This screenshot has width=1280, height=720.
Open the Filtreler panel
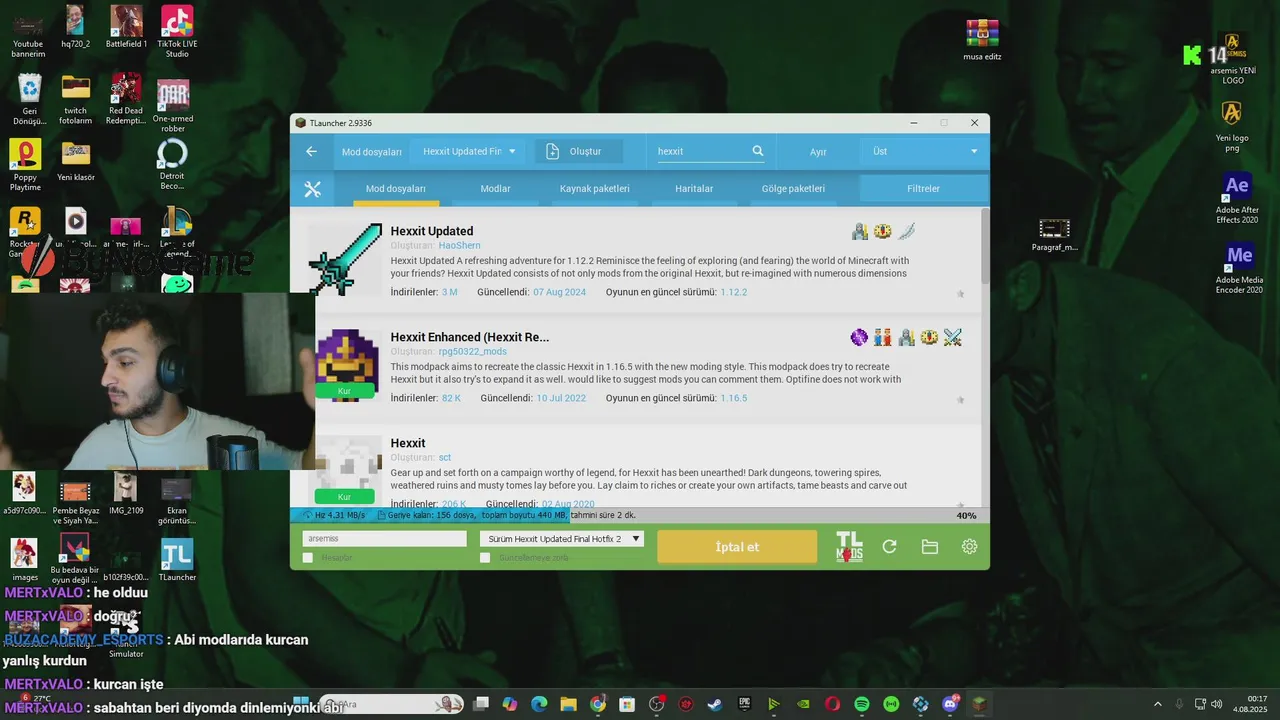[923, 188]
